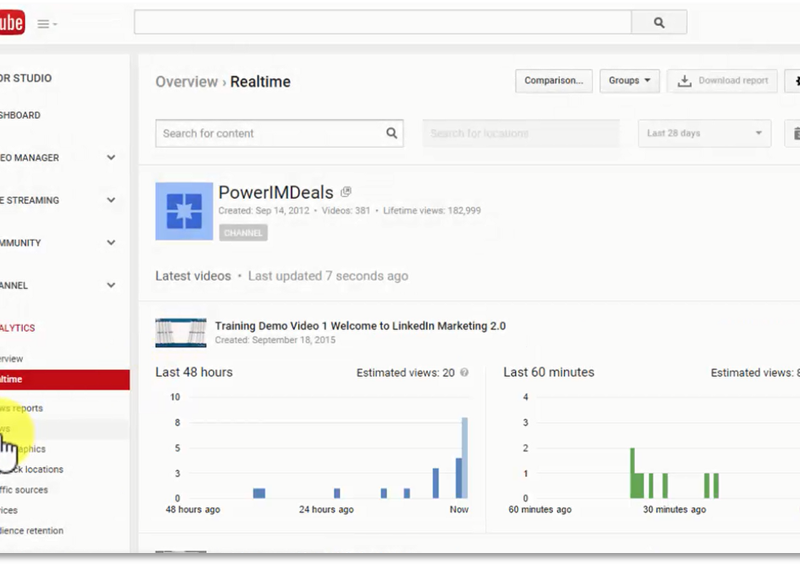This screenshot has width=800, height=566.
Task: Click 'Last updated 7 seconds ago' text
Action: pos(328,276)
